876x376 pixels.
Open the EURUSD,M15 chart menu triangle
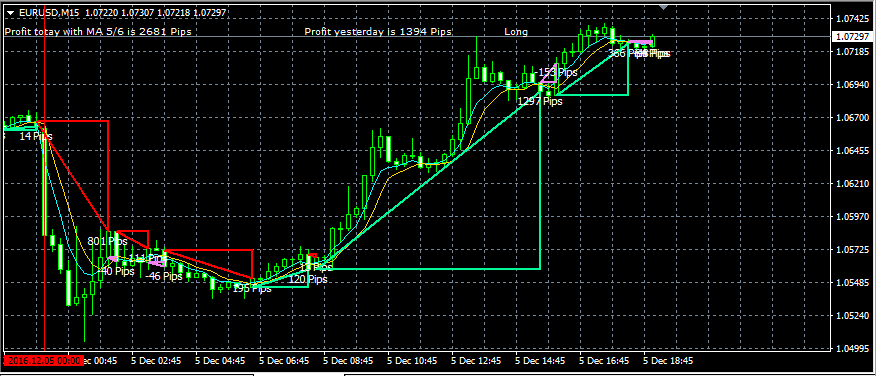9,12
